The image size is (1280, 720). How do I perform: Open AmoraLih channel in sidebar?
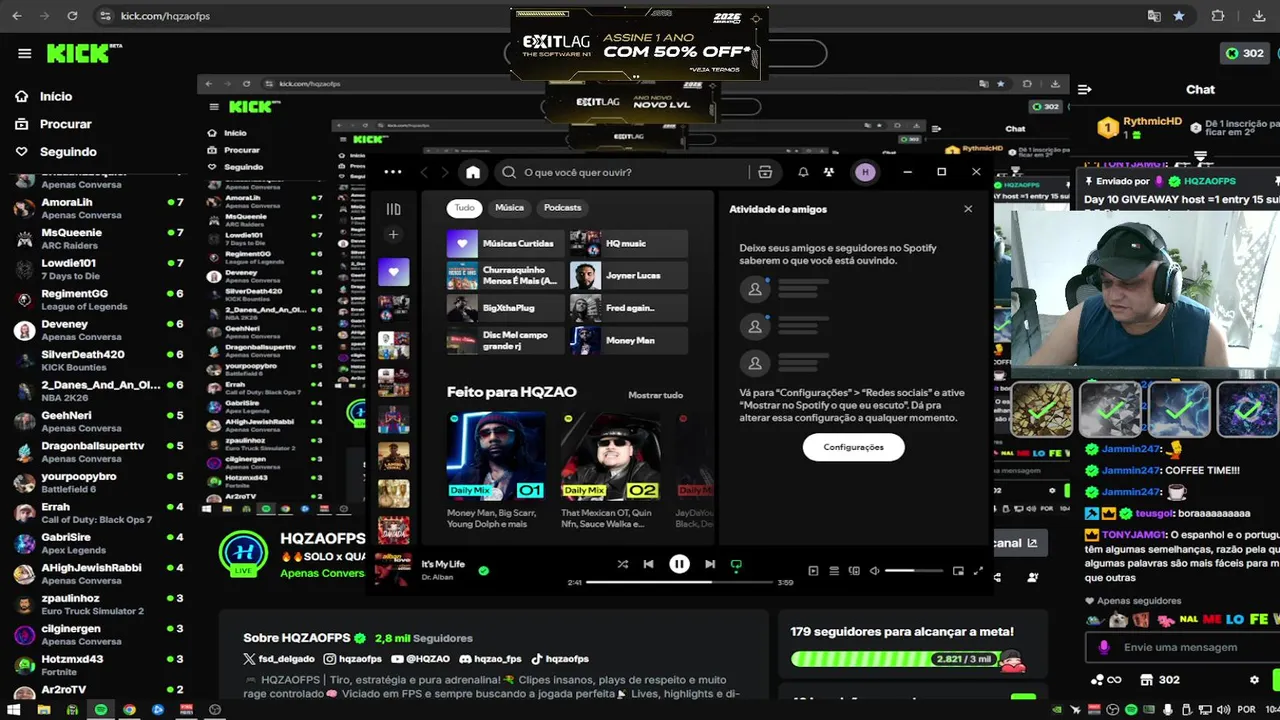[98, 208]
